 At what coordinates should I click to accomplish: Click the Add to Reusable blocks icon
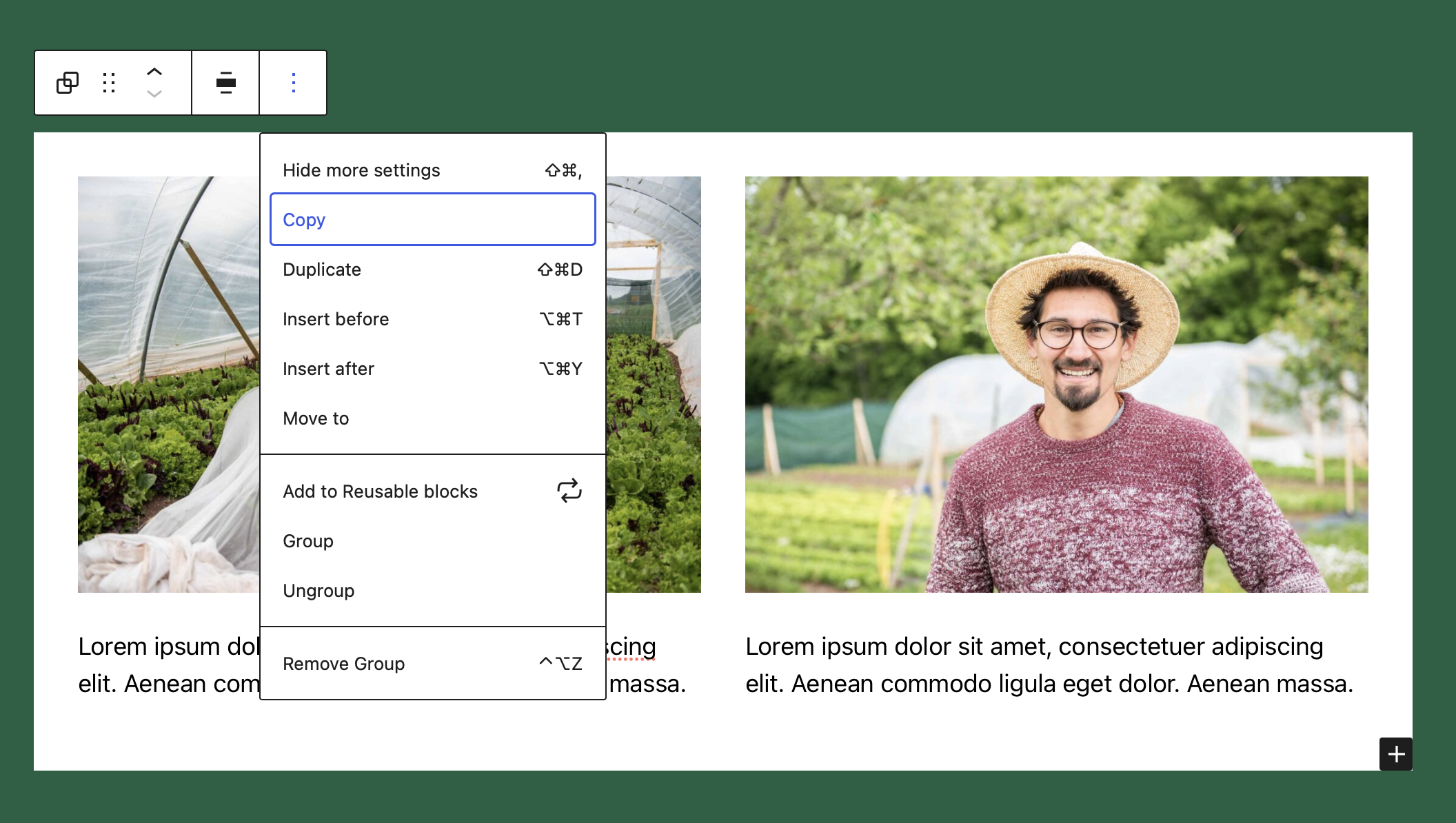tap(569, 491)
